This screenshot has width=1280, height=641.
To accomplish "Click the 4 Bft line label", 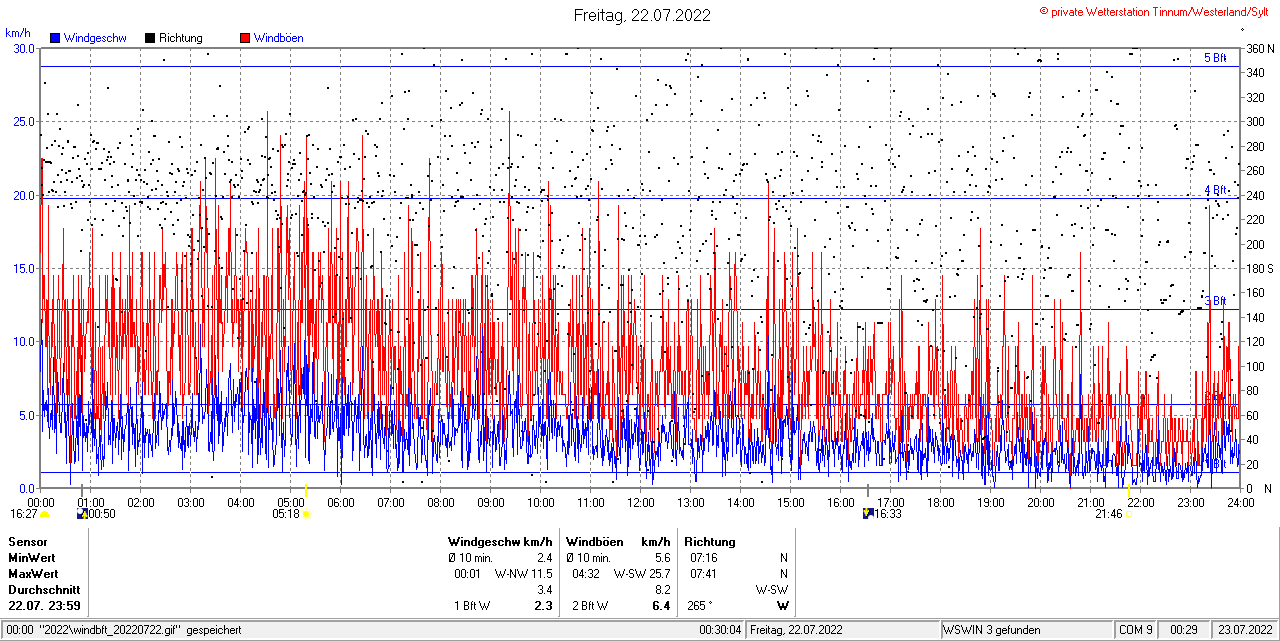I will pos(1215,190).
